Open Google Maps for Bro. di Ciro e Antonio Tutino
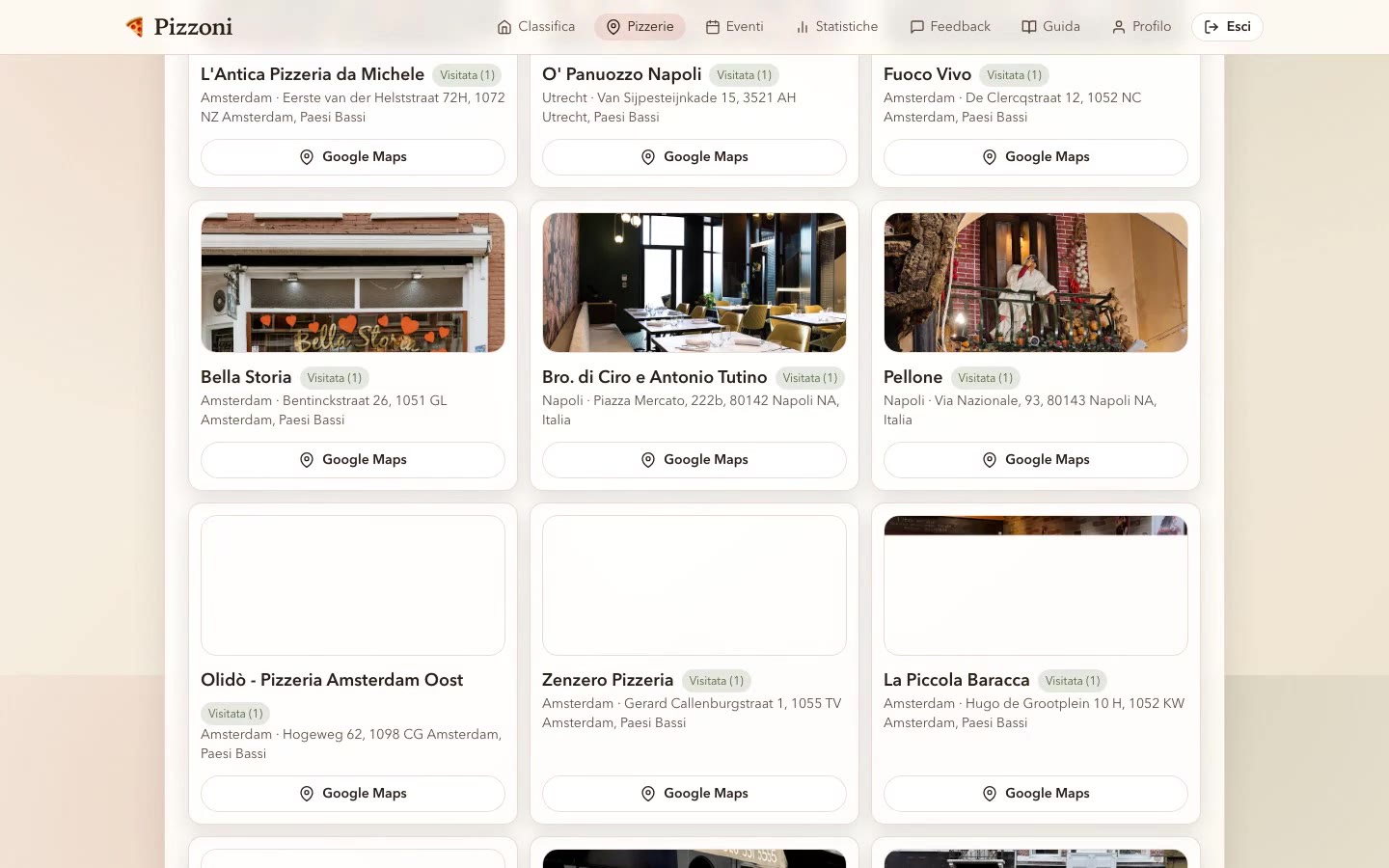The width and height of the screenshot is (1389, 868). tap(694, 460)
